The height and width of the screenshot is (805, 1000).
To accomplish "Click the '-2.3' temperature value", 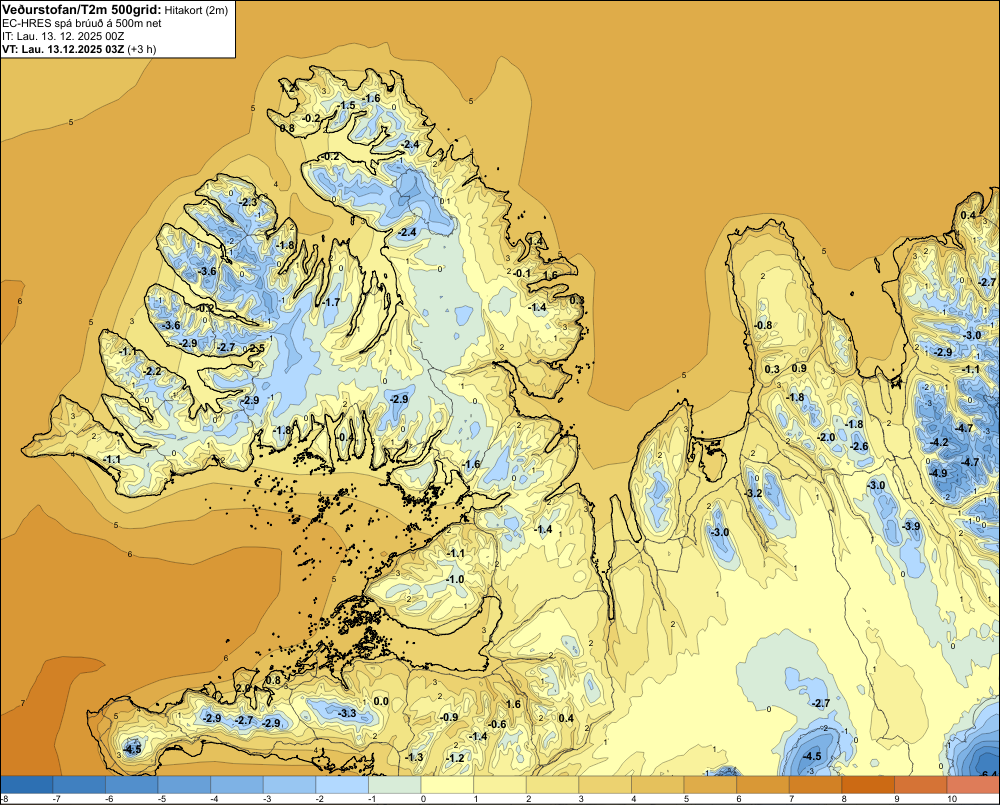I will [x=247, y=202].
